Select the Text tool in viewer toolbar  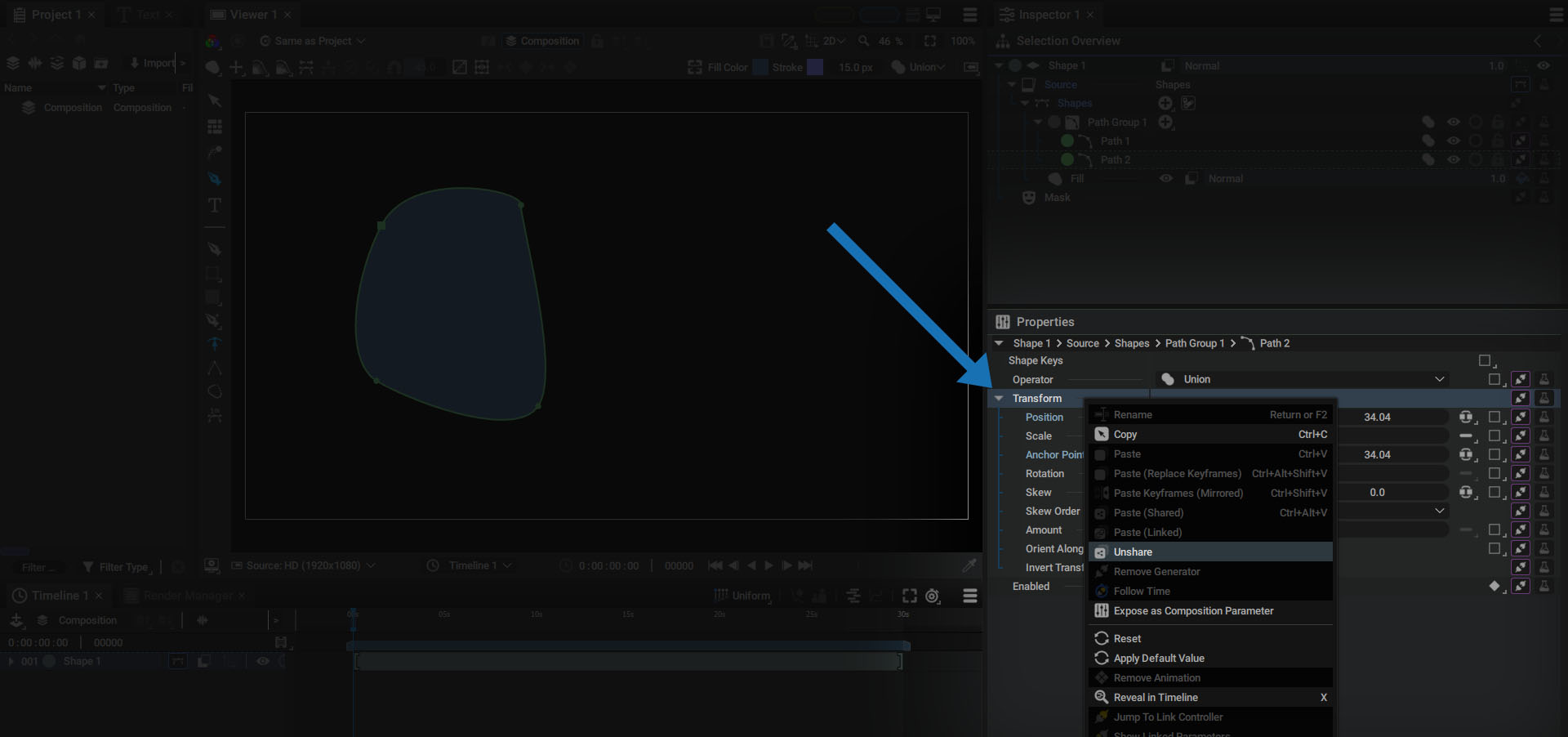click(x=215, y=204)
